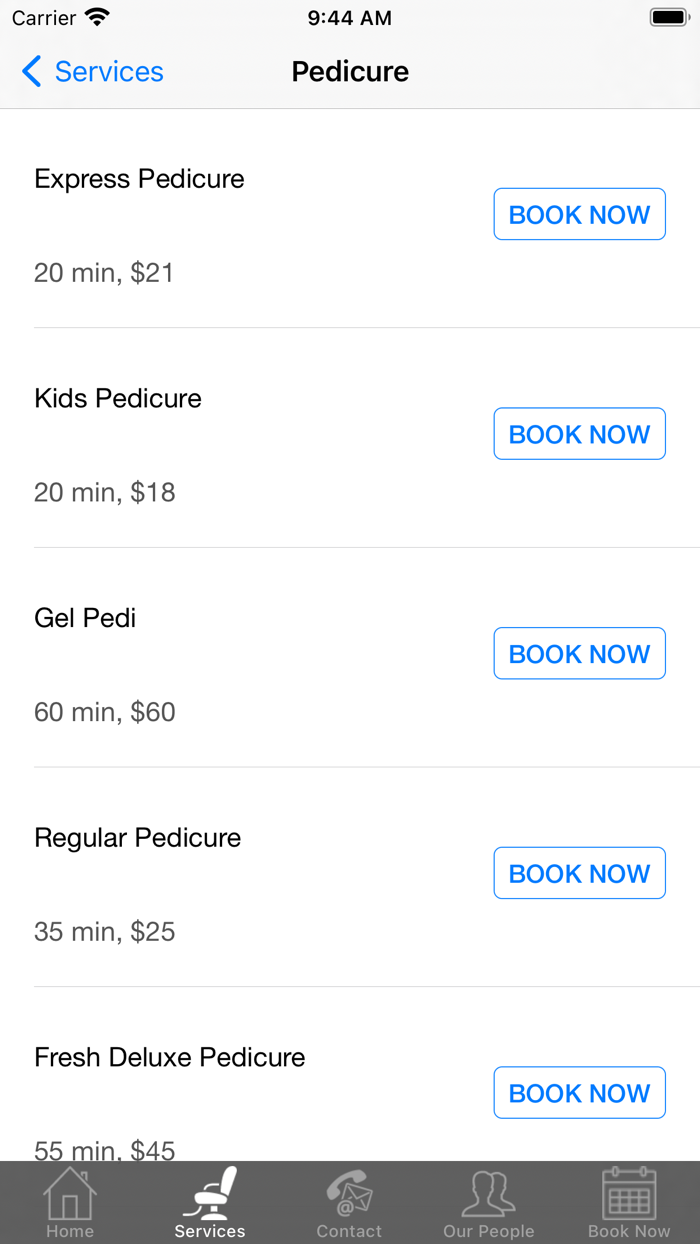Tap the Fresh Deluxe Pedicure name
Viewport: 700px width, 1244px height.
[169, 1057]
